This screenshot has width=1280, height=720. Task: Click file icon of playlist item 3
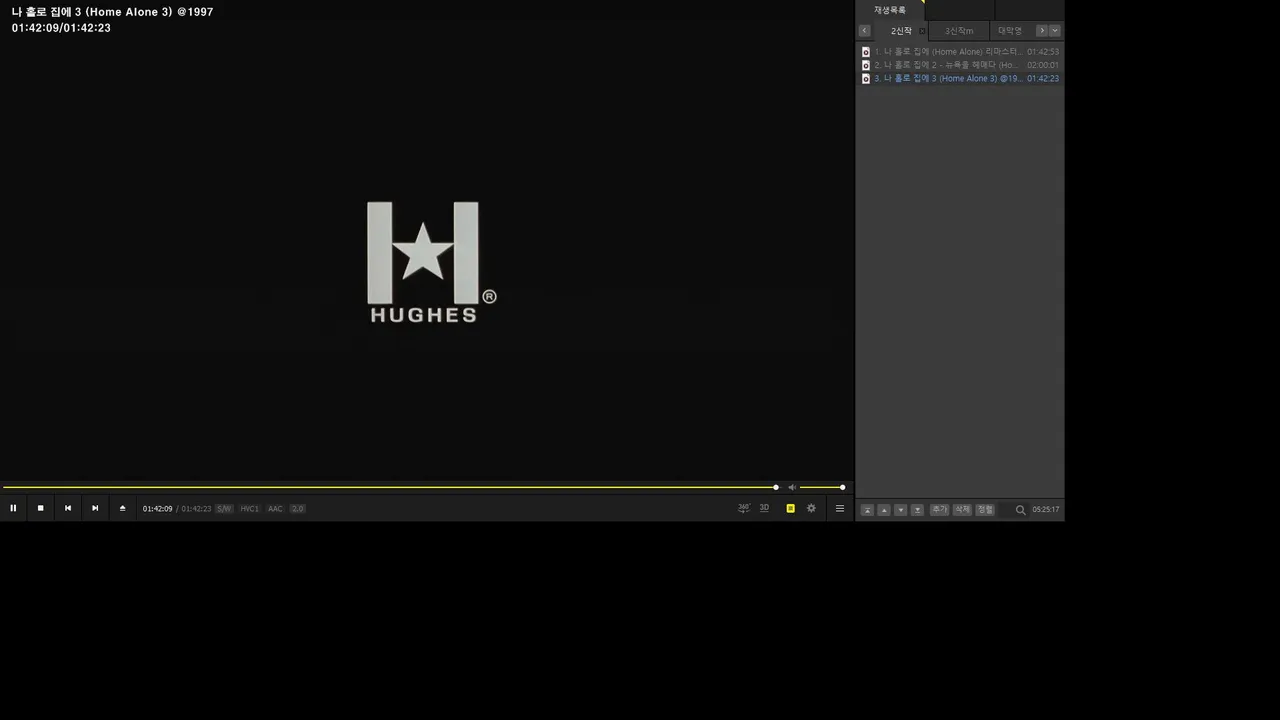866,78
